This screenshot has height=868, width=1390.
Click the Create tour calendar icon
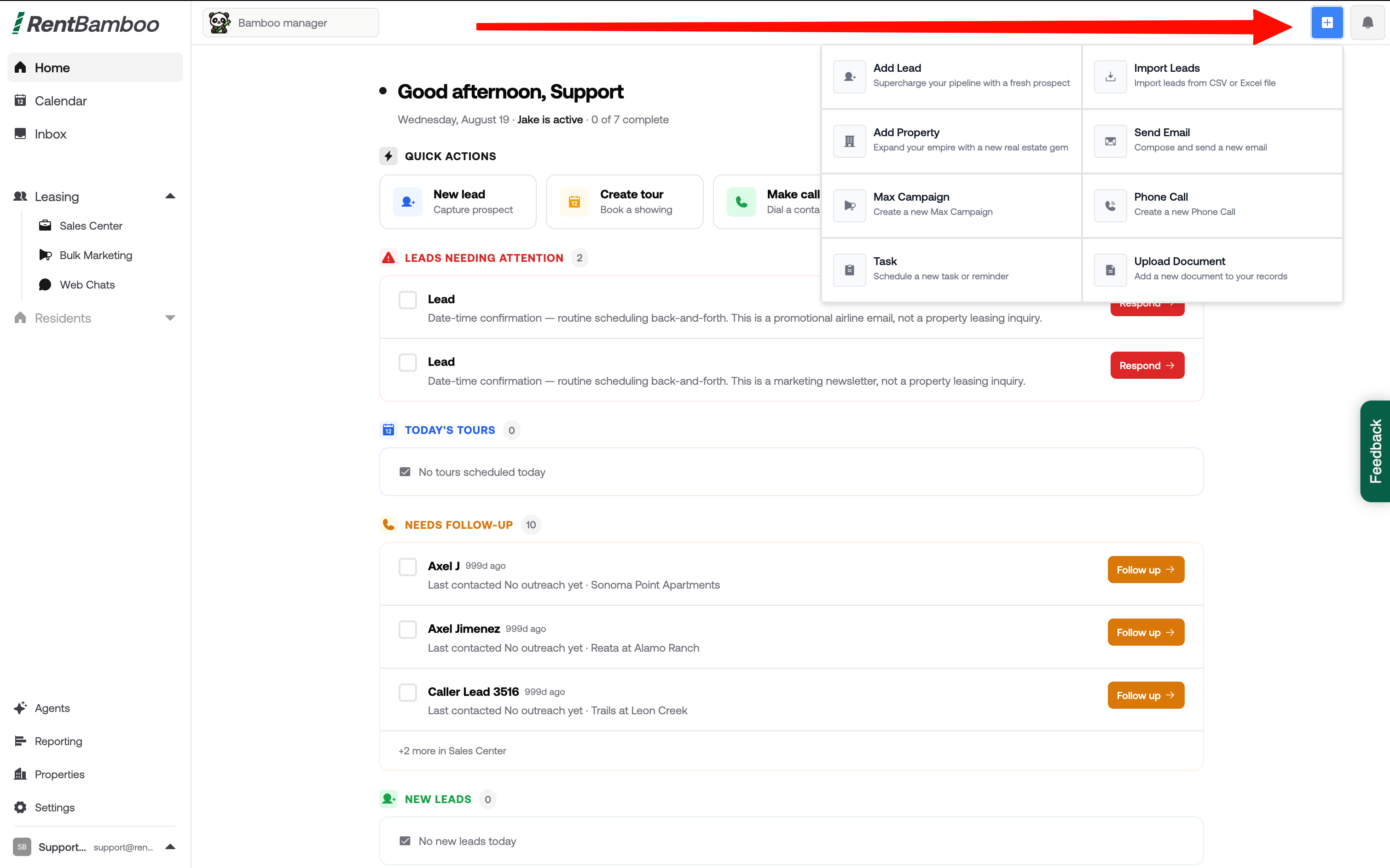[574, 202]
